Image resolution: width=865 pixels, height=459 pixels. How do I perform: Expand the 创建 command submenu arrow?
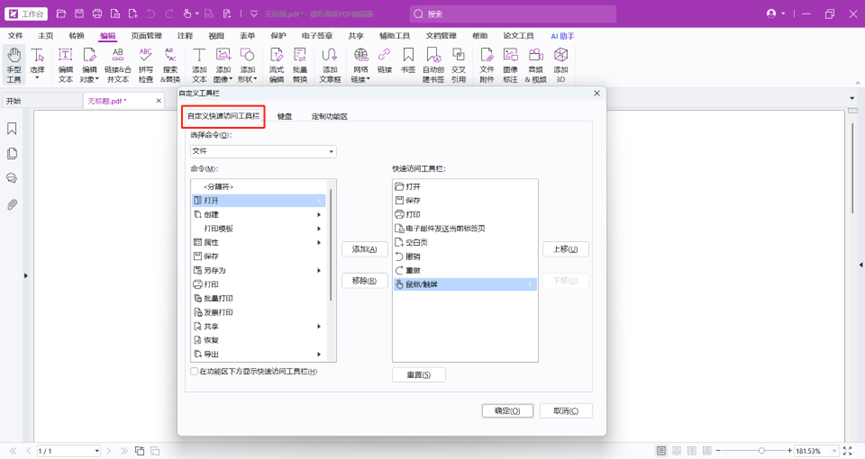click(x=319, y=214)
